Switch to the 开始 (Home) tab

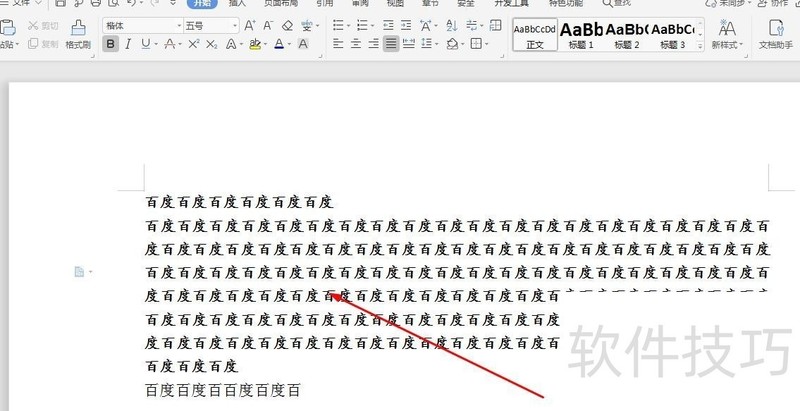(x=202, y=3)
